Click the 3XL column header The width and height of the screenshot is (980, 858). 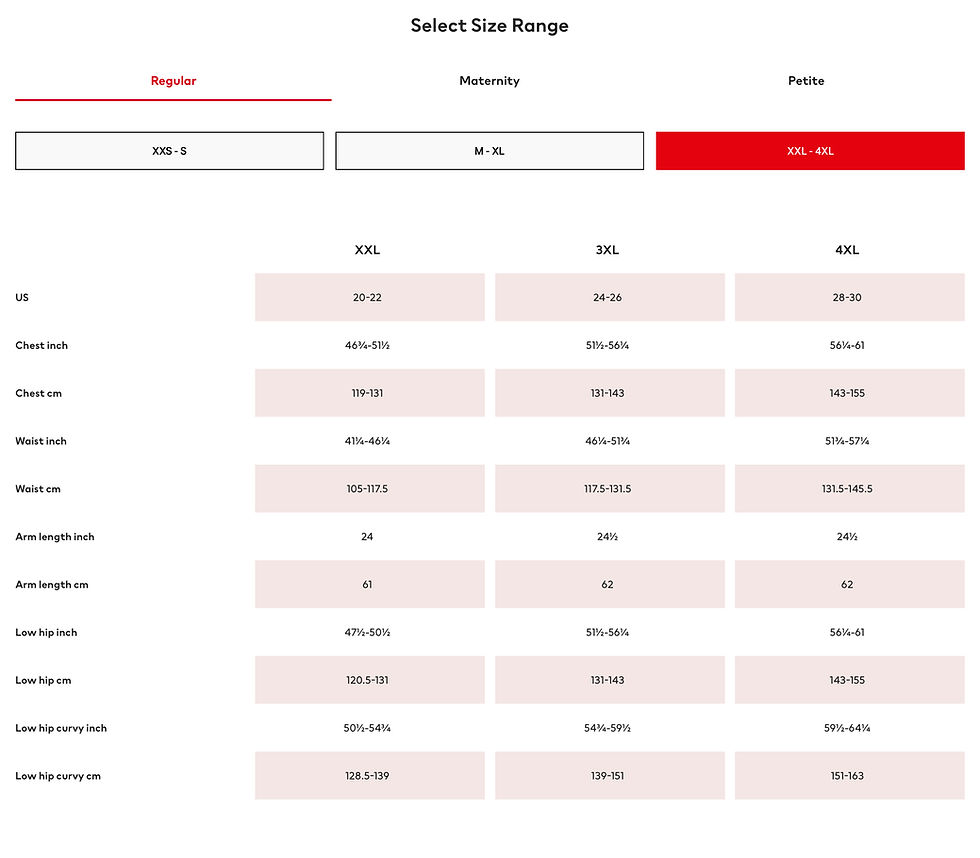(x=607, y=250)
